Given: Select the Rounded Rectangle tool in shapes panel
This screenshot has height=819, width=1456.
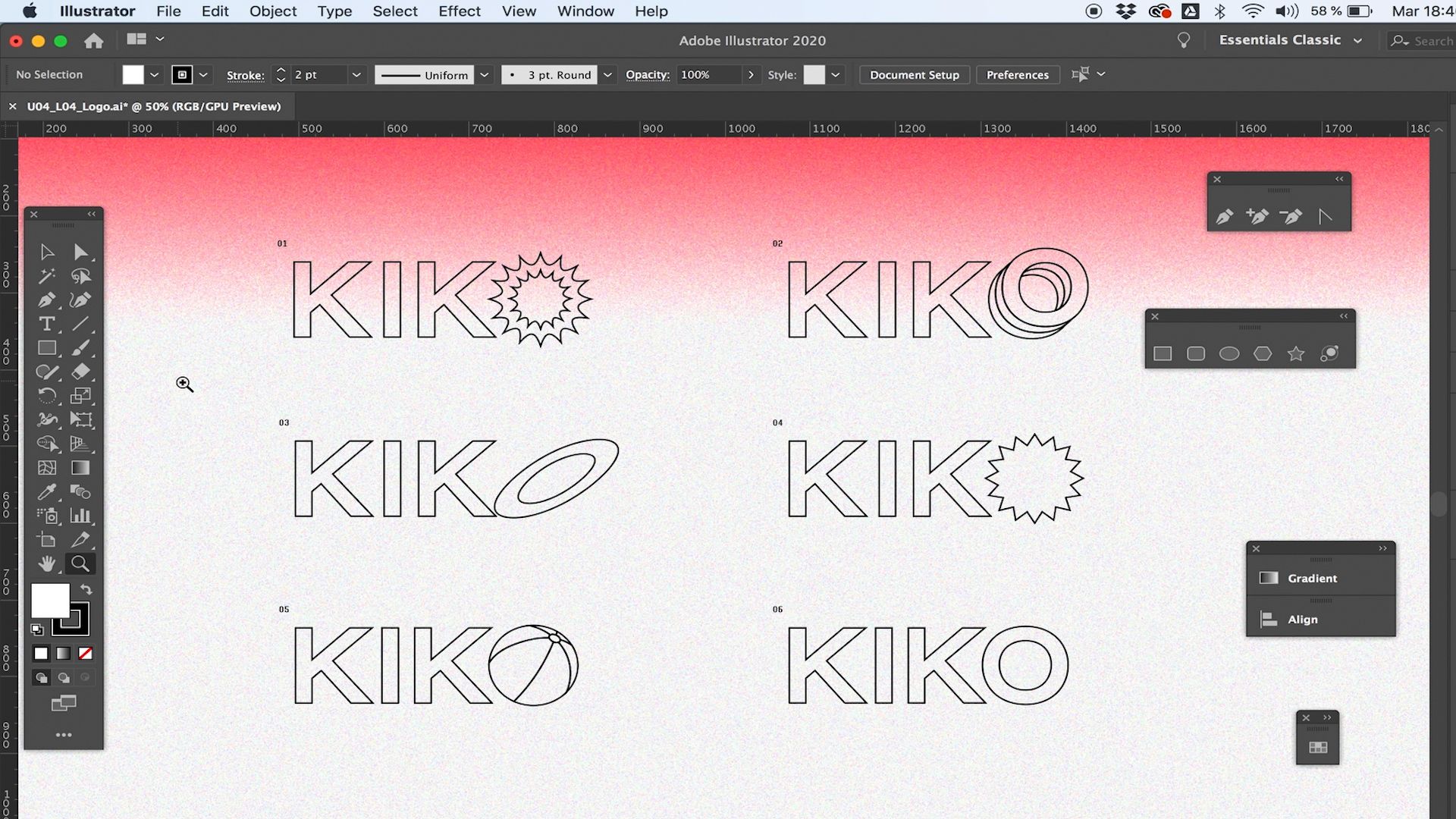Looking at the screenshot, I should click(1196, 353).
